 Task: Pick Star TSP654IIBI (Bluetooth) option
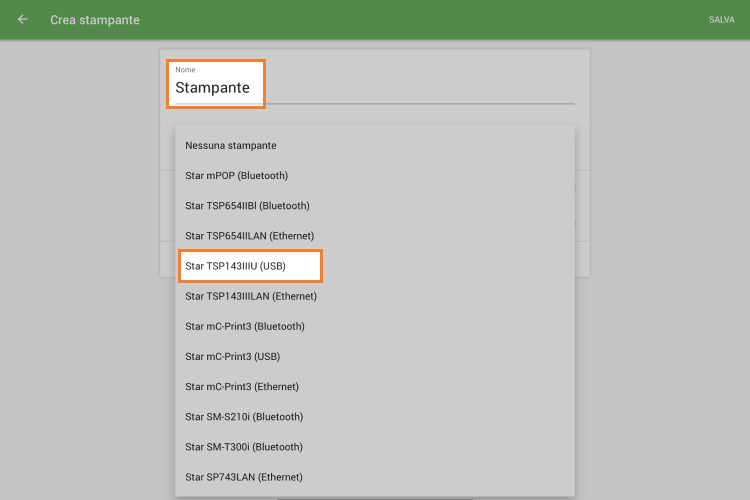(247, 206)
